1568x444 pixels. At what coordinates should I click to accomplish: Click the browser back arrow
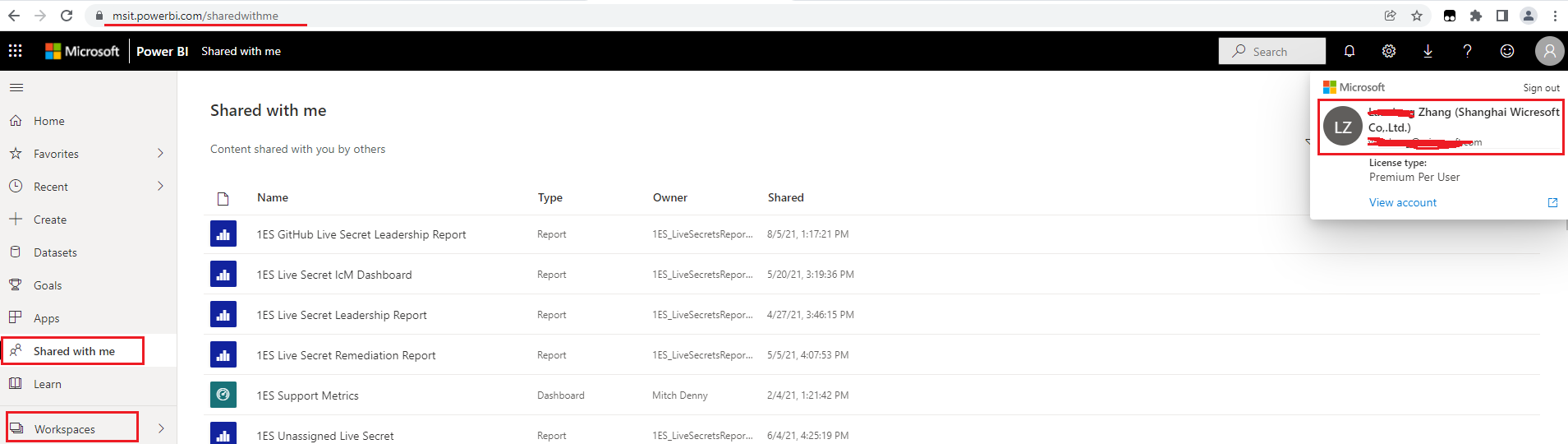14,16
